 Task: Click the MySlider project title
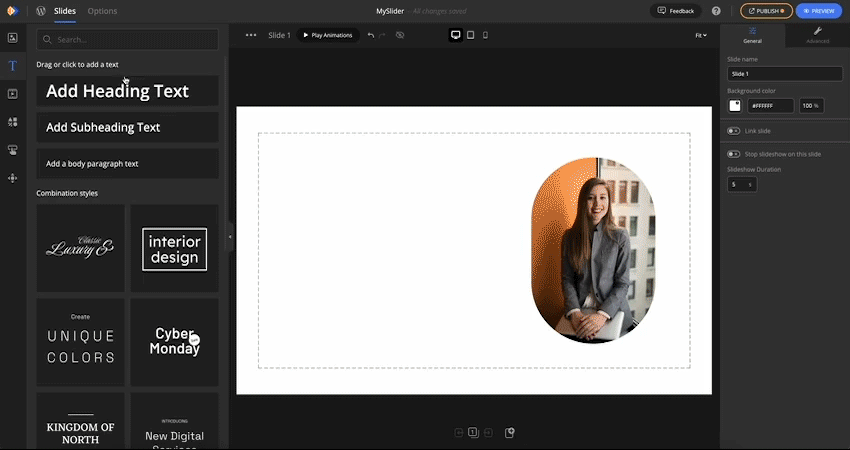click(390, 11)
